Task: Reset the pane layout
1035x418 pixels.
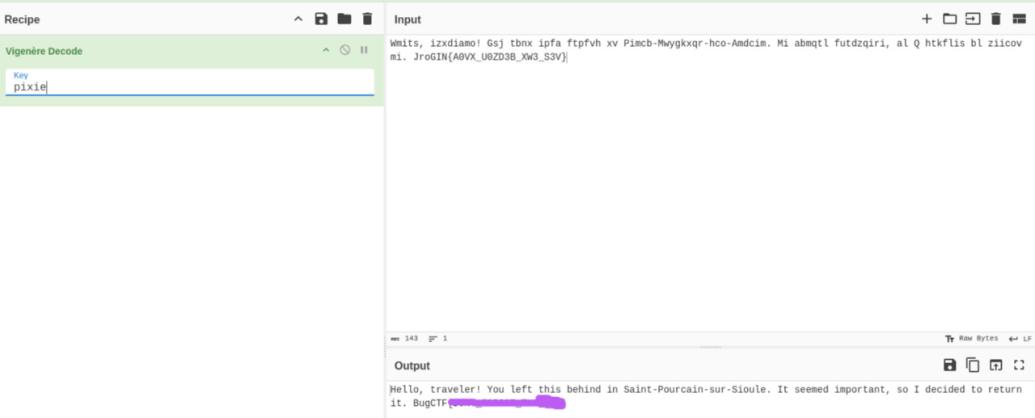Action: point(1019,19)
